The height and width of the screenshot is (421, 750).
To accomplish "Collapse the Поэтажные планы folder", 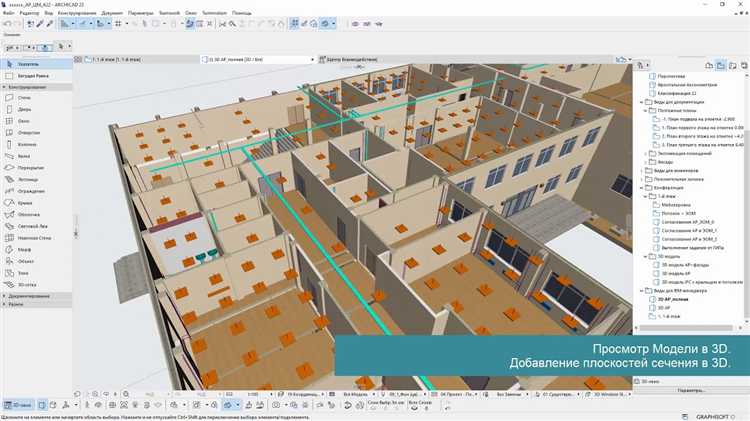I will click(x=645, y=111).
